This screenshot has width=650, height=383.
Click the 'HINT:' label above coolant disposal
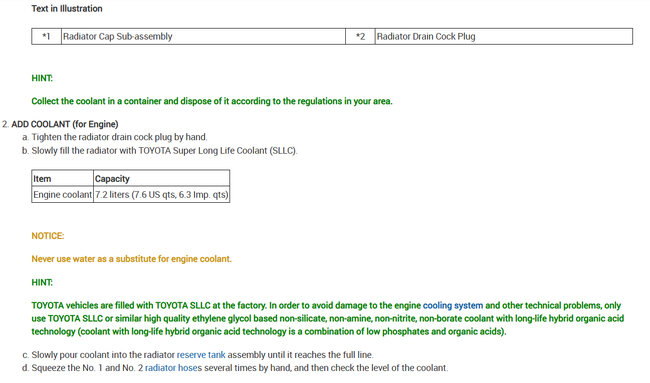point(42,78)
